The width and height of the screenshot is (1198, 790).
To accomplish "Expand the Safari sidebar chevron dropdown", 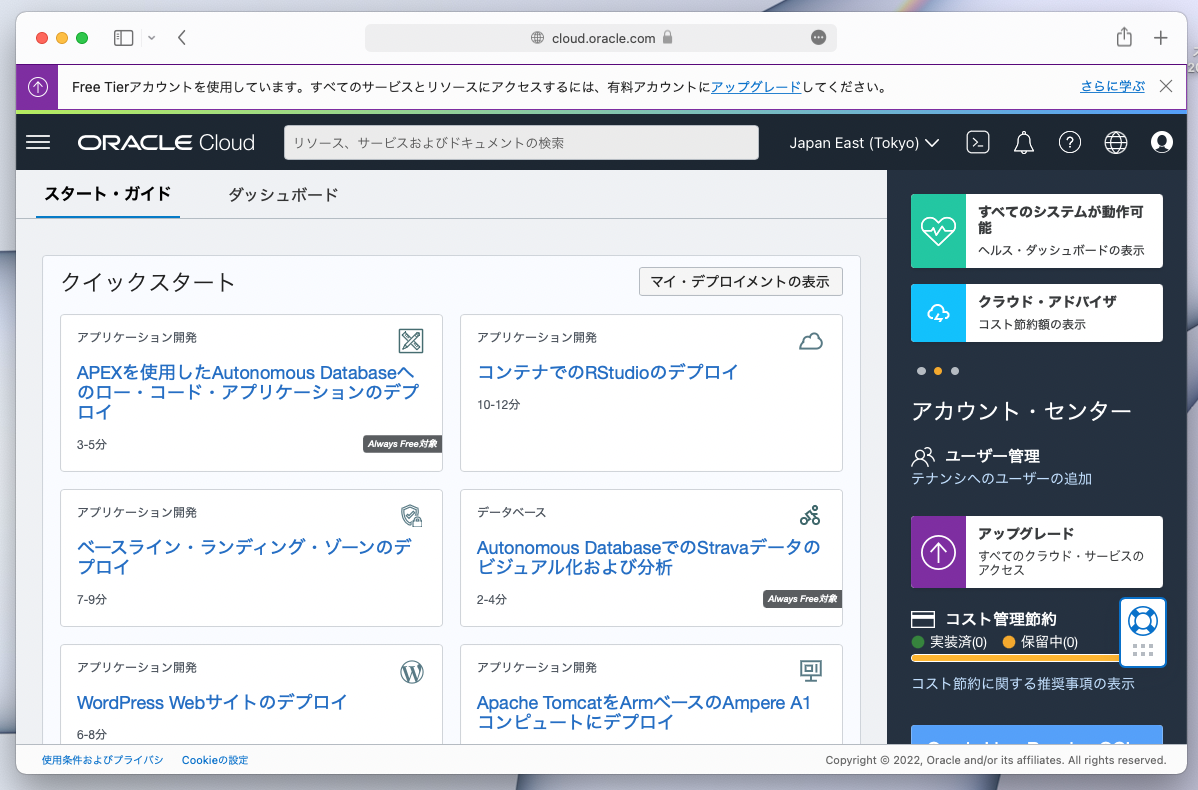I will [x=151, y=37].
